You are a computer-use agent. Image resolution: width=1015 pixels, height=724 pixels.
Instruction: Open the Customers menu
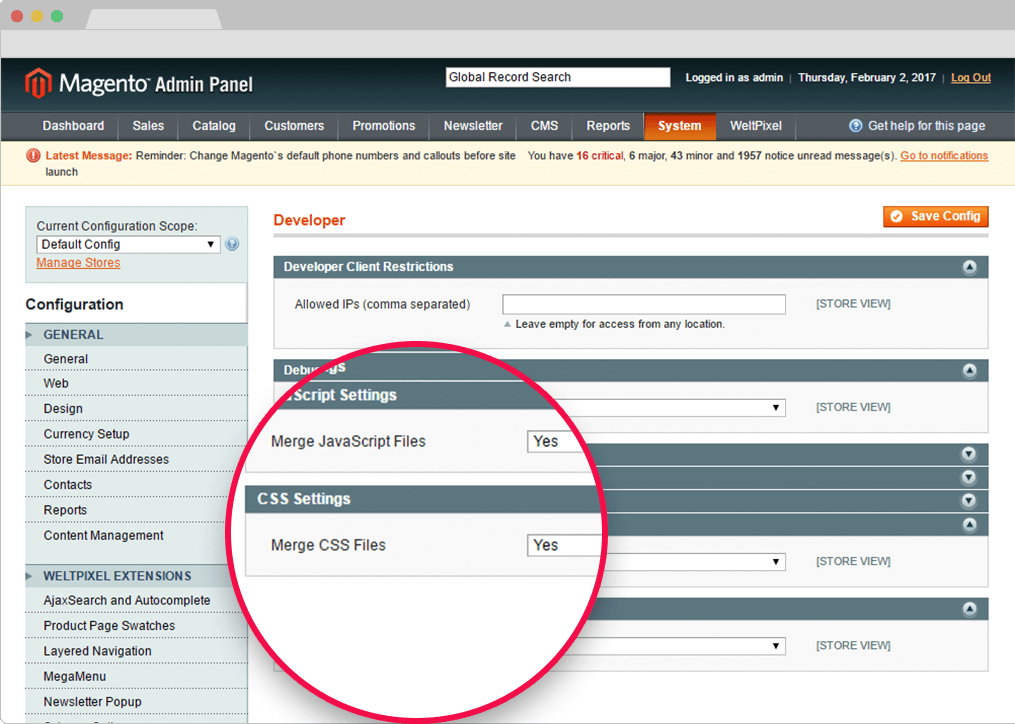(294, 126)
